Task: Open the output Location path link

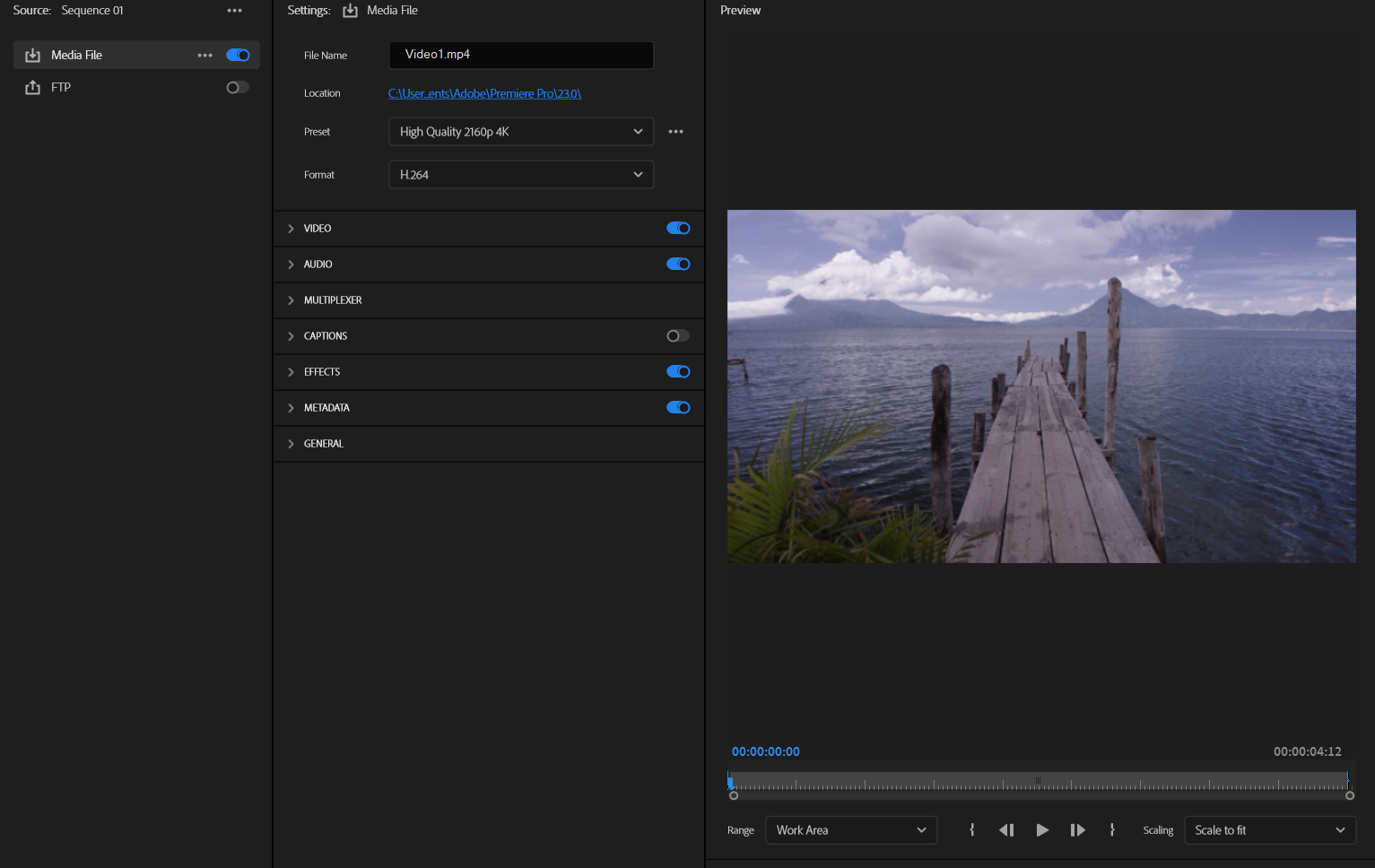Action: tap(484, 94)
